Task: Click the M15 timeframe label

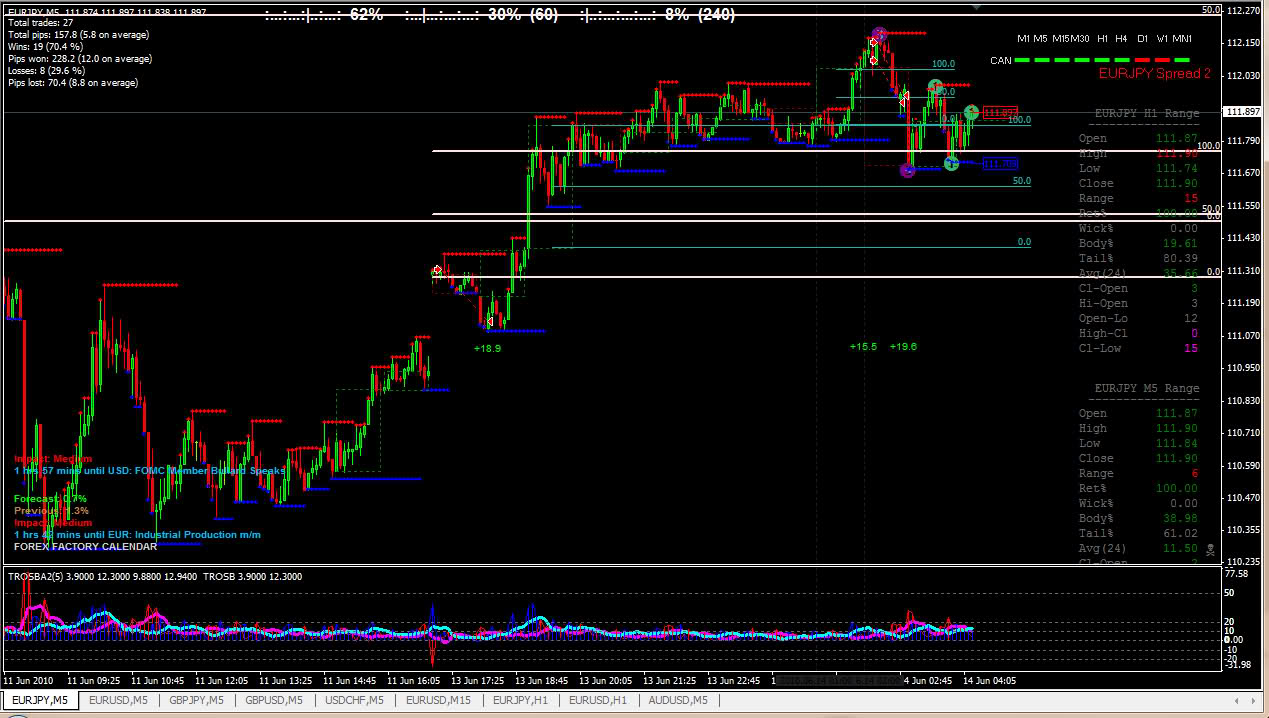Action: pyautogui.click(x=1061, y=38)
